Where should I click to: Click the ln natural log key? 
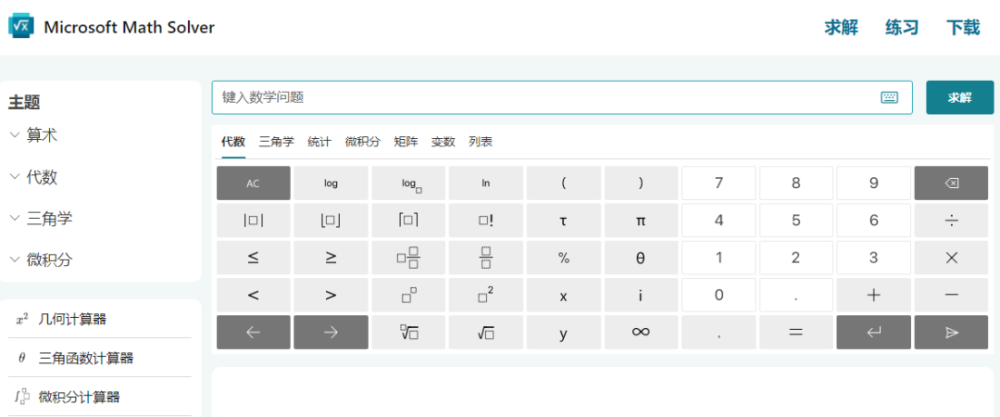tap(486, 183)
